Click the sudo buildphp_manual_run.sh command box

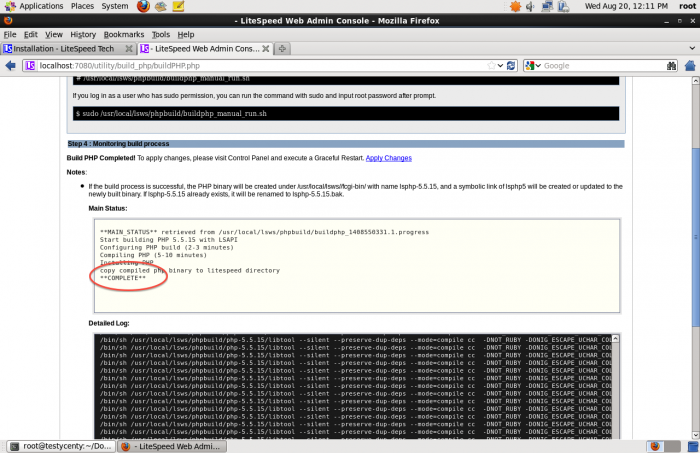346,113
